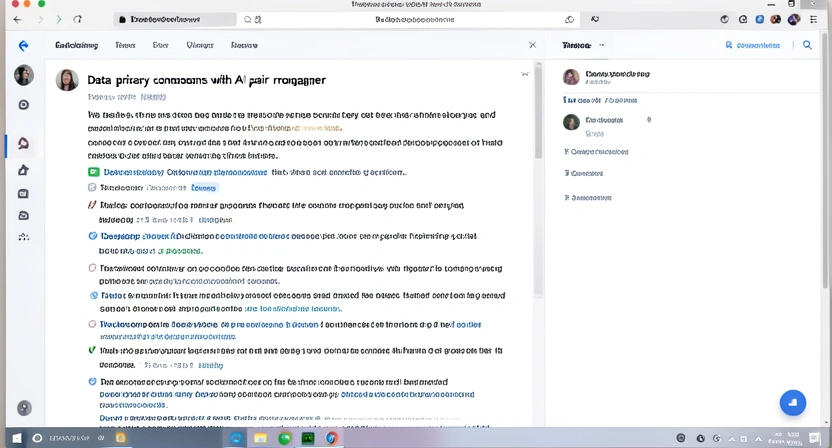Click the blue link beside green document icon

coord(185,172)
